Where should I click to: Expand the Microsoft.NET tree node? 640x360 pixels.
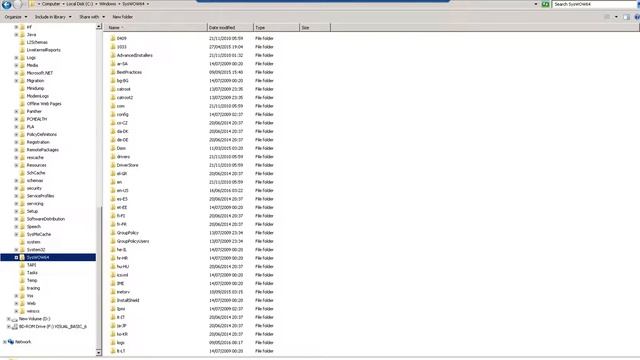16,73
